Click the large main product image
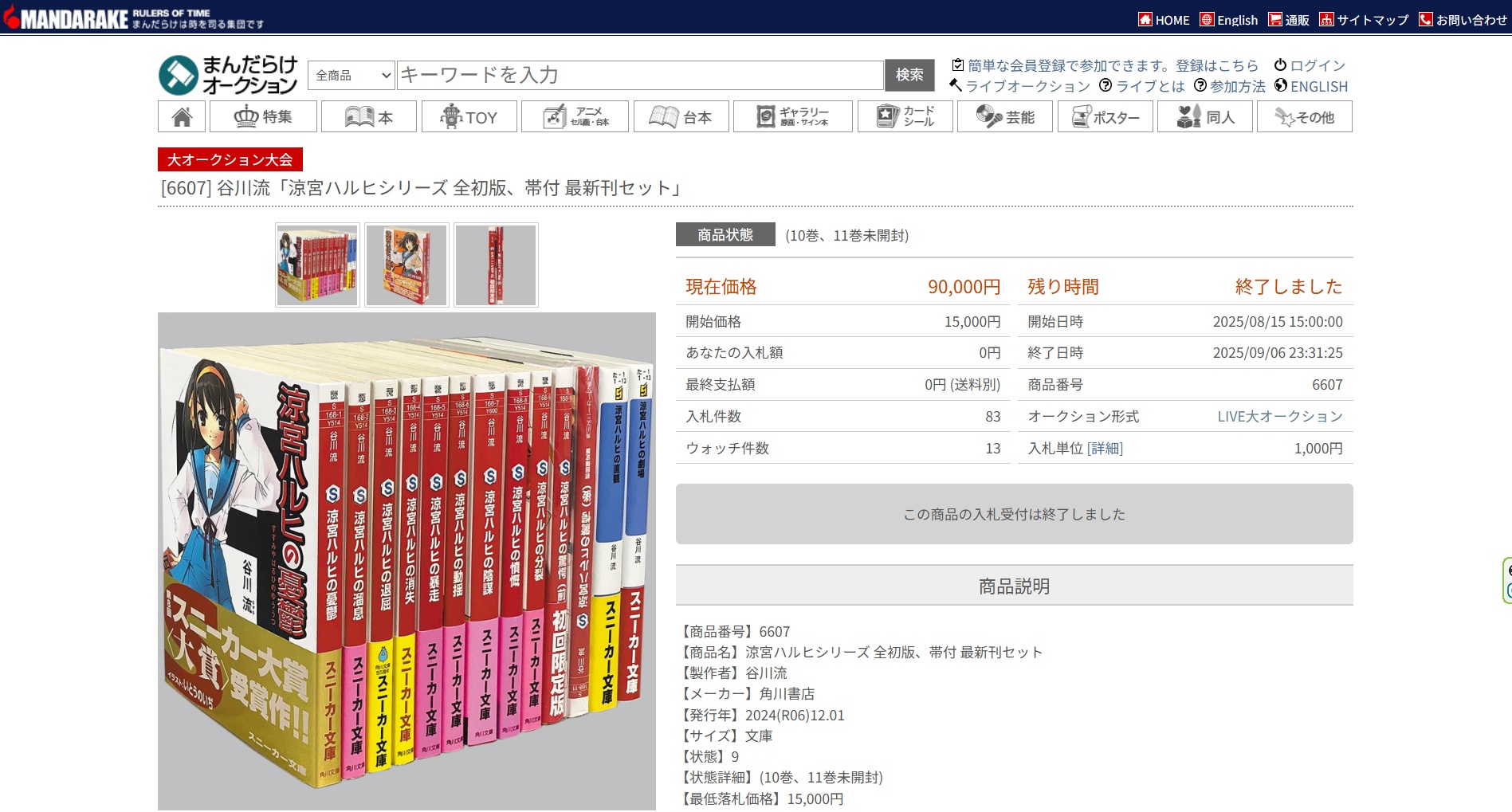 (406, 561)
